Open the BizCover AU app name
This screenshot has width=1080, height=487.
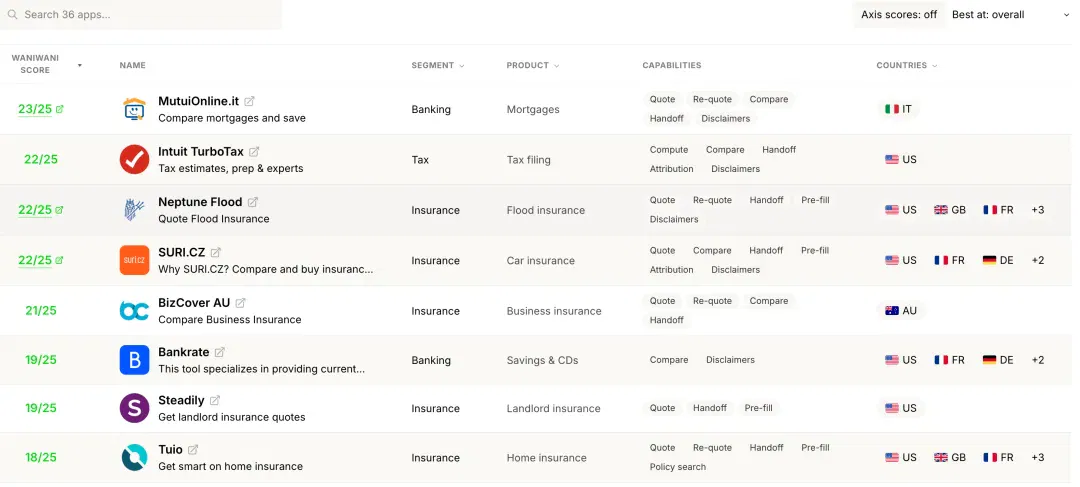[194, 303]
